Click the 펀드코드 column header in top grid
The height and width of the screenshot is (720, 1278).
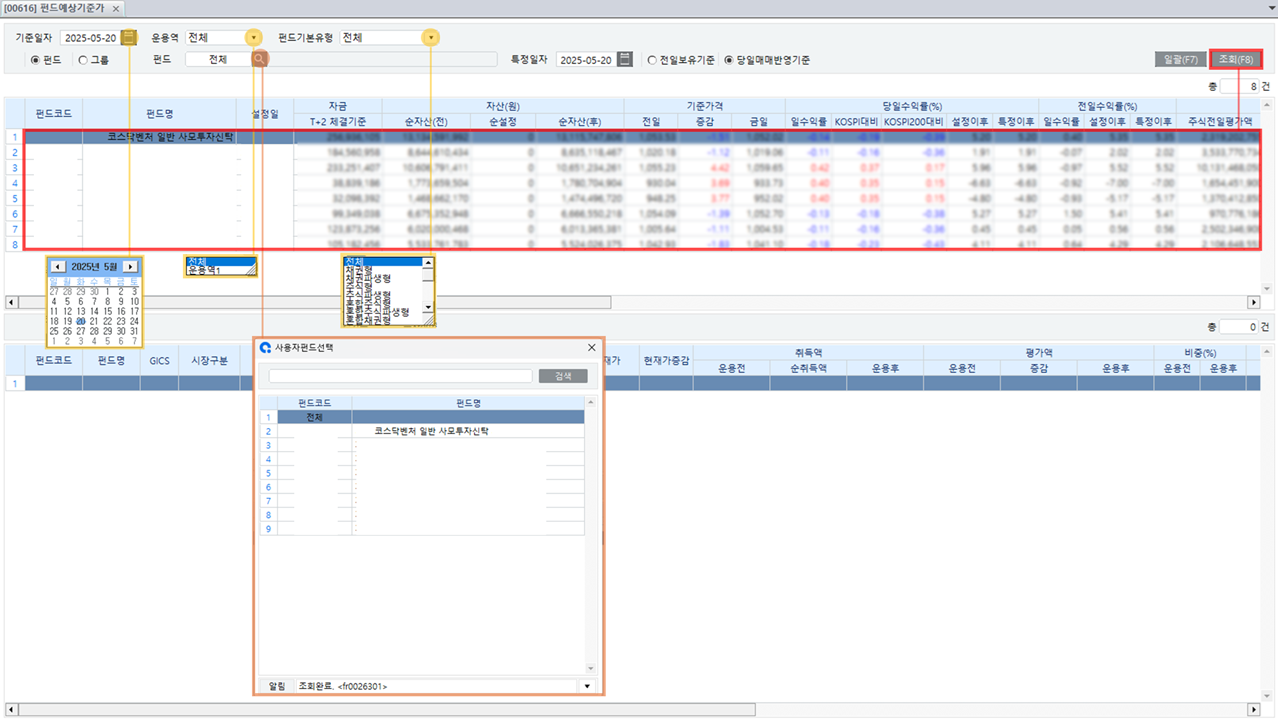[x=54, y=114]
